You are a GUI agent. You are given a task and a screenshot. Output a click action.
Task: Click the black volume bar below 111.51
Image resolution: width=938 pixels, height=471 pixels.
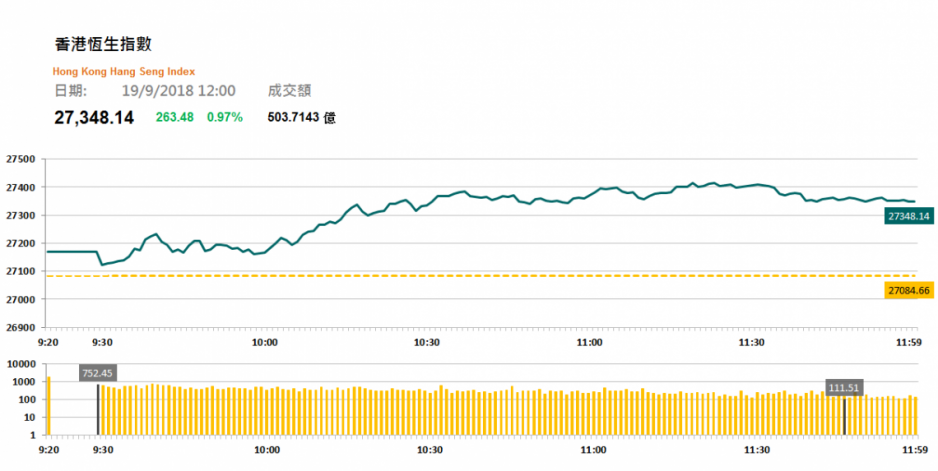844,417
